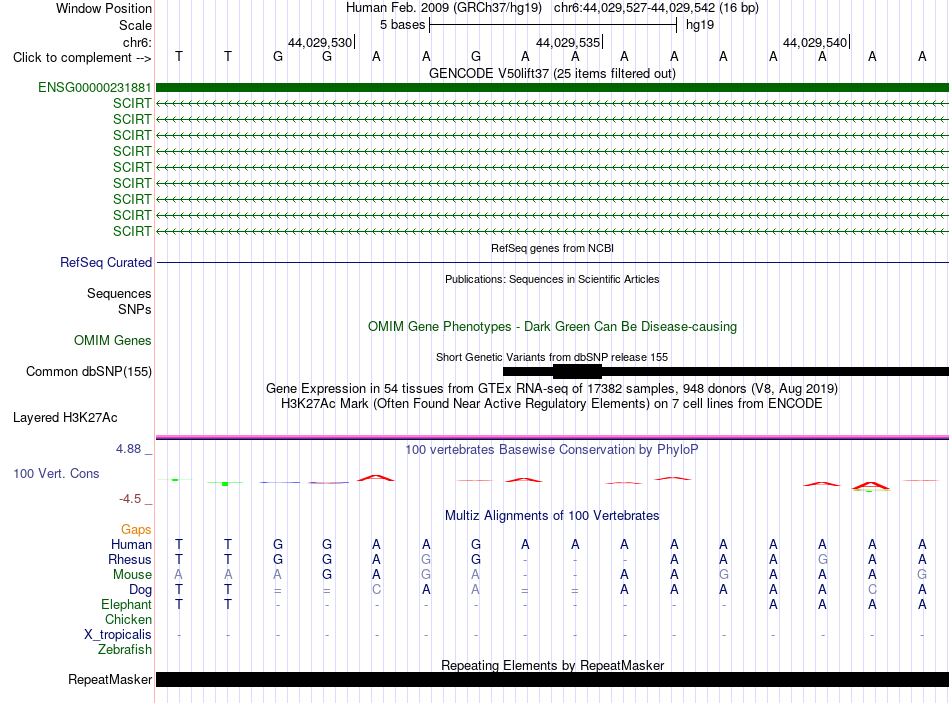
Task: Click the SNPs track label
Action: coord(135,309)
